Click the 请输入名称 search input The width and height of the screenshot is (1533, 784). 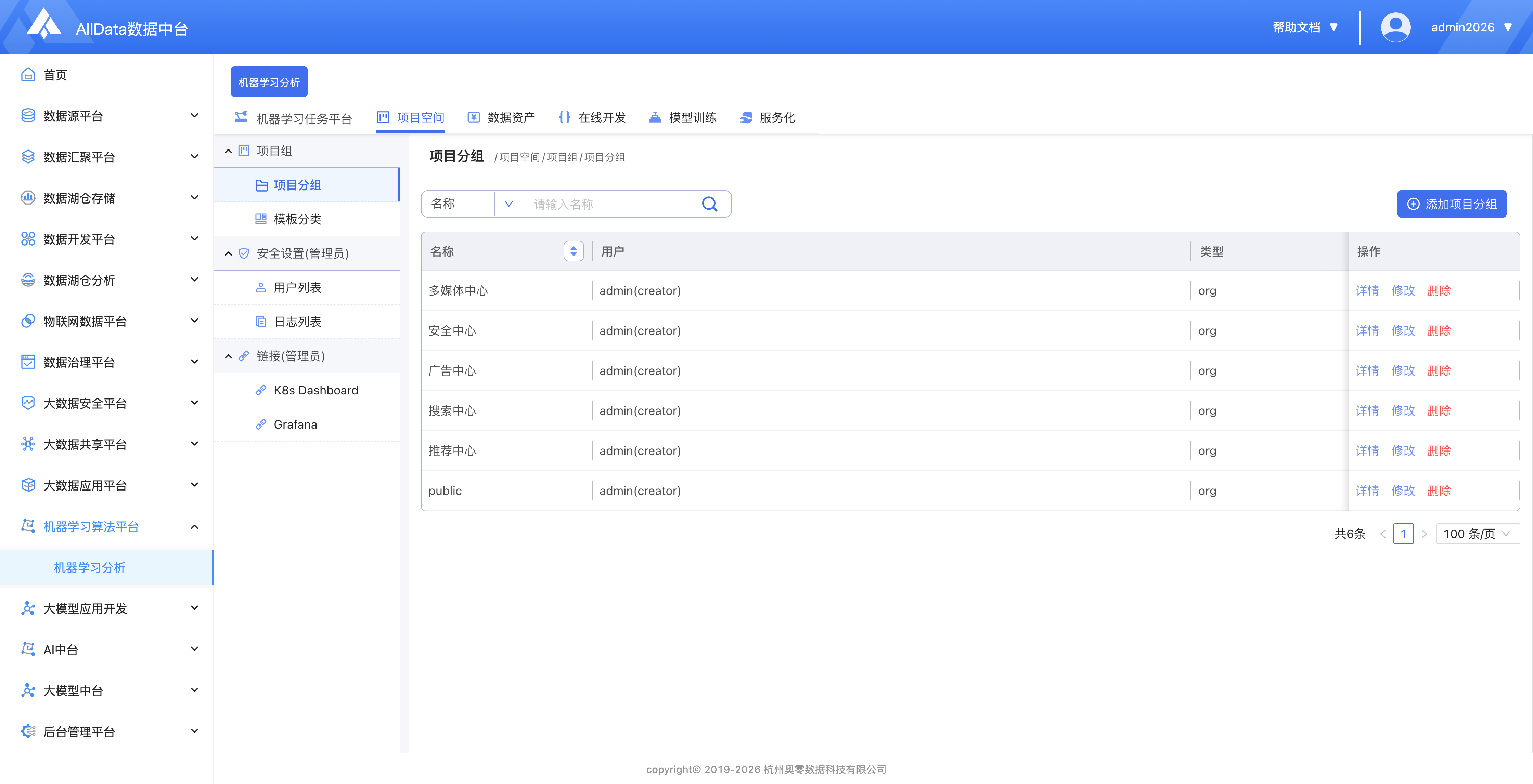point(606,204)
